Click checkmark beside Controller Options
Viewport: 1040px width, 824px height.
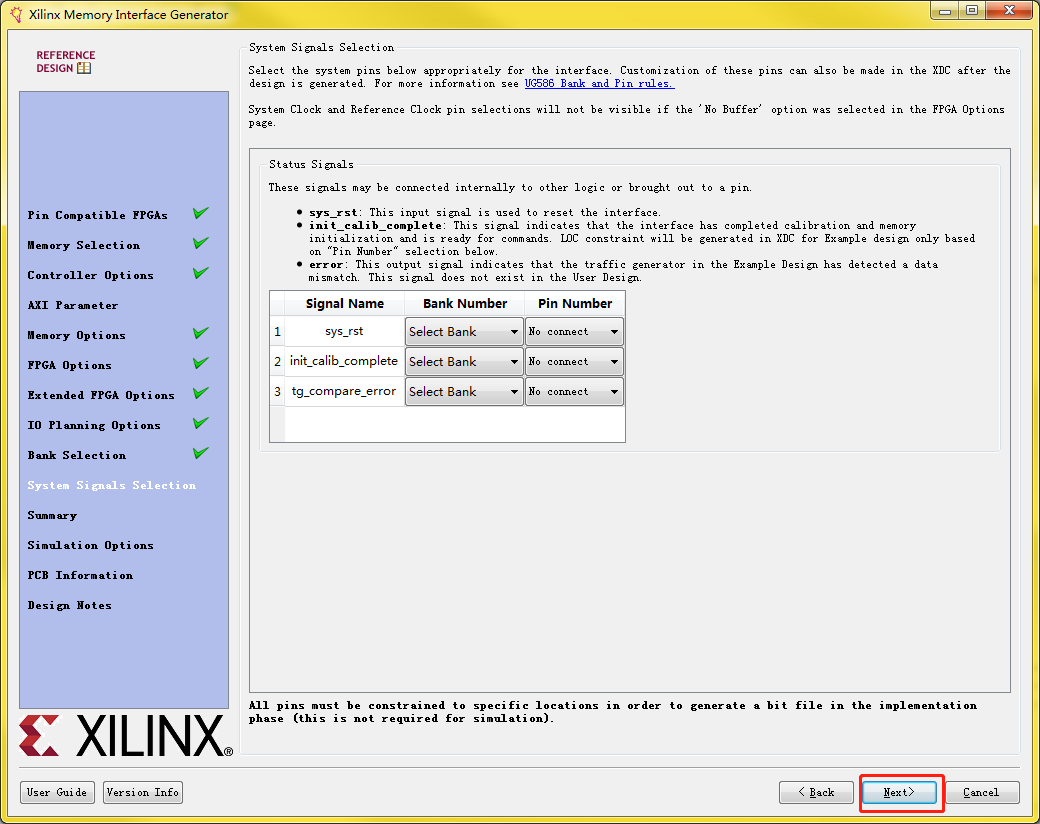point(200,272)
